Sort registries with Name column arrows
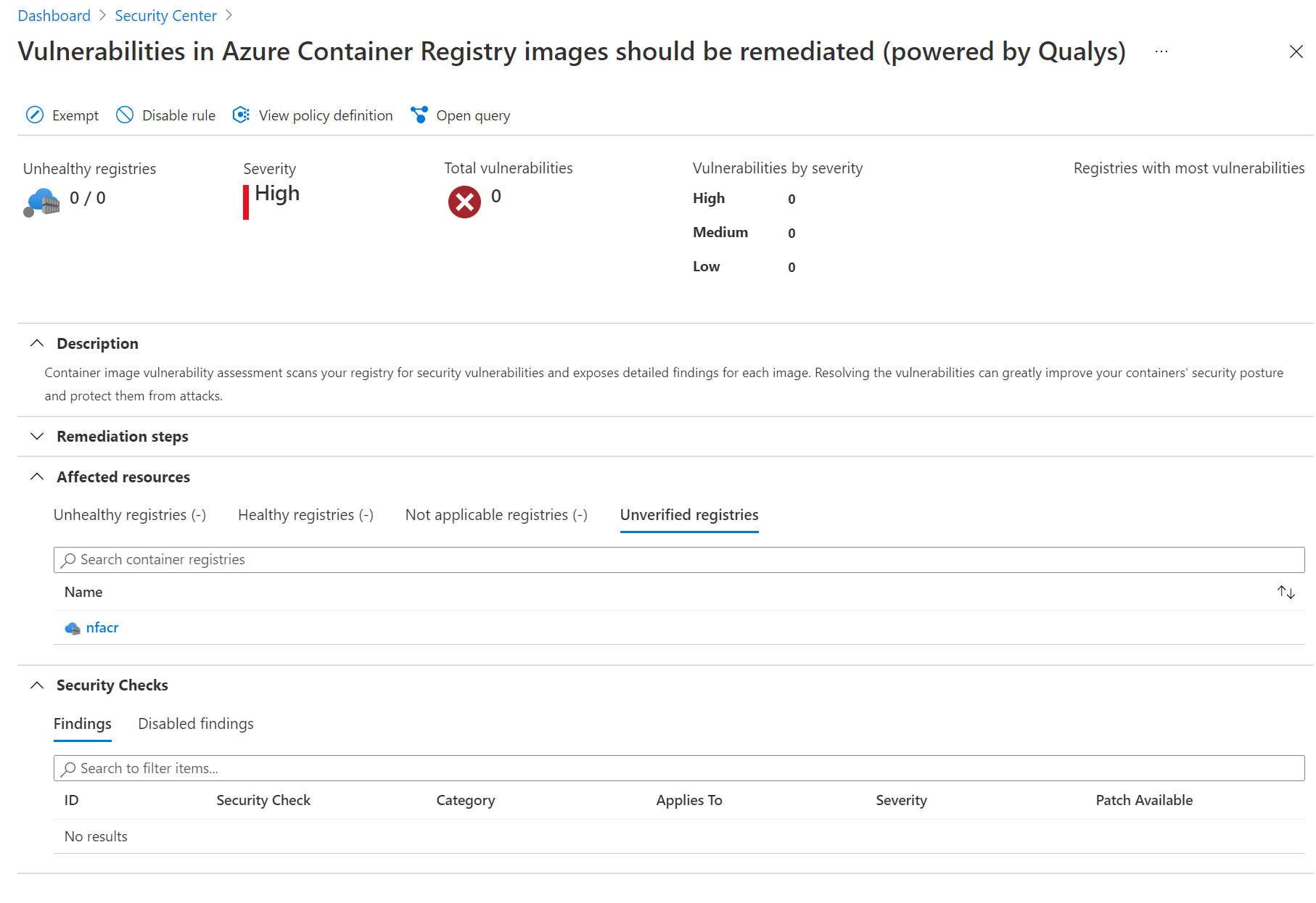This screenshot has width=1316, height=903. (x=1286, y=592)
